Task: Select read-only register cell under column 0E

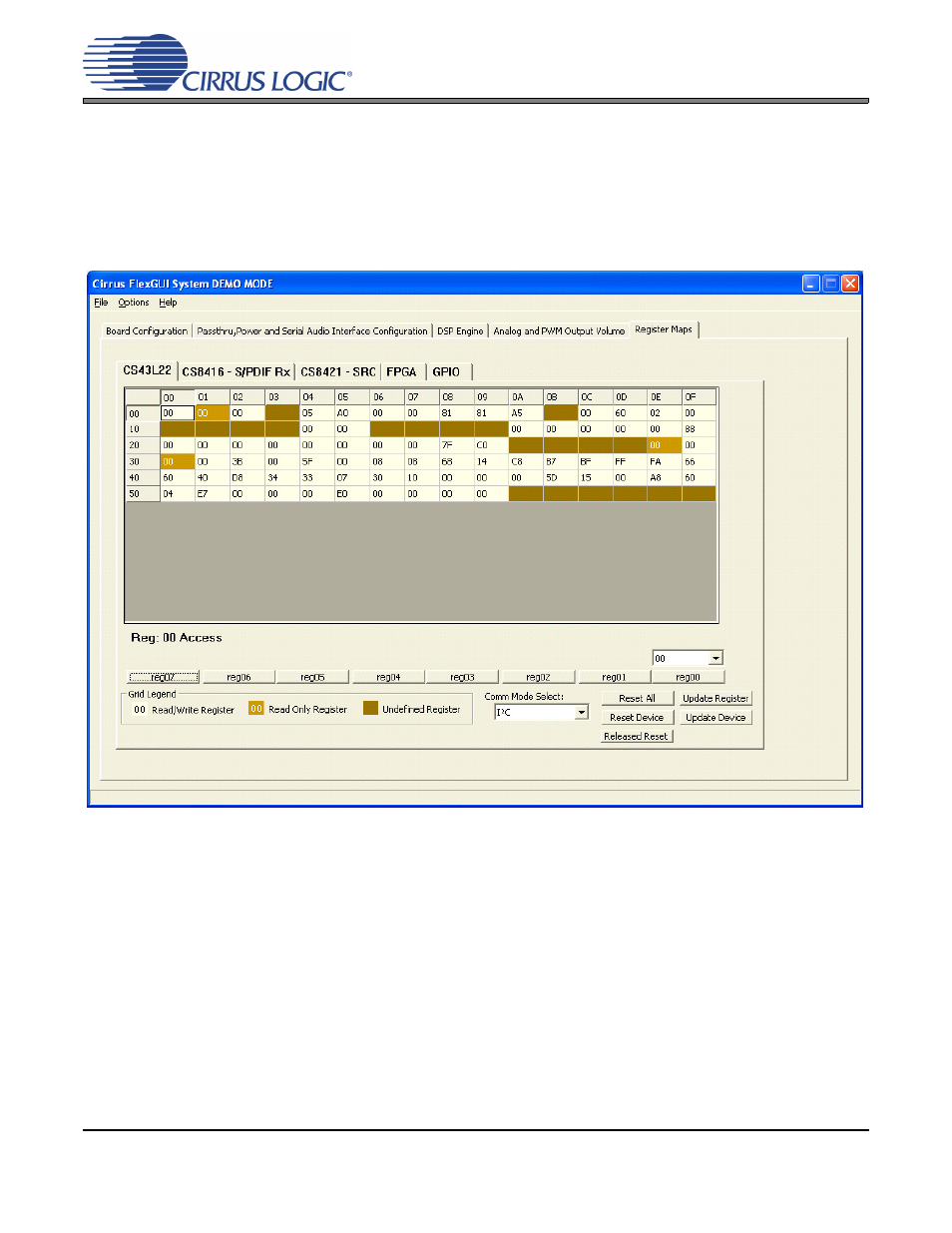Action: (665, 445)
